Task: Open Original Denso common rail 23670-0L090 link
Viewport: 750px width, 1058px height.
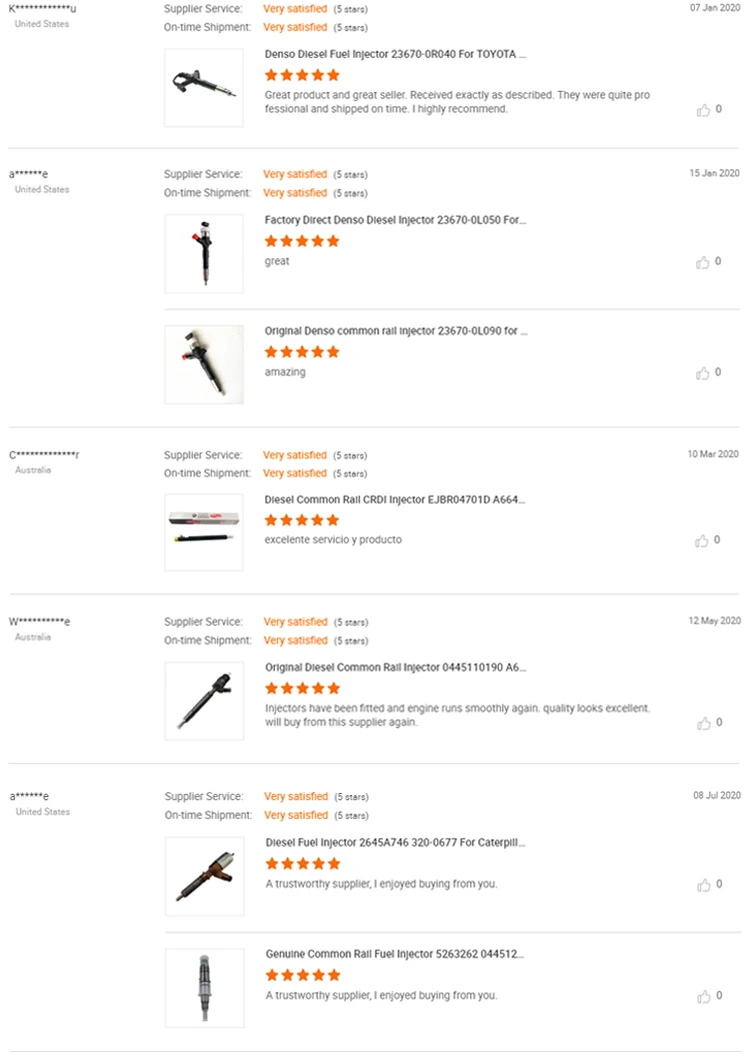Action: point(396,330)
